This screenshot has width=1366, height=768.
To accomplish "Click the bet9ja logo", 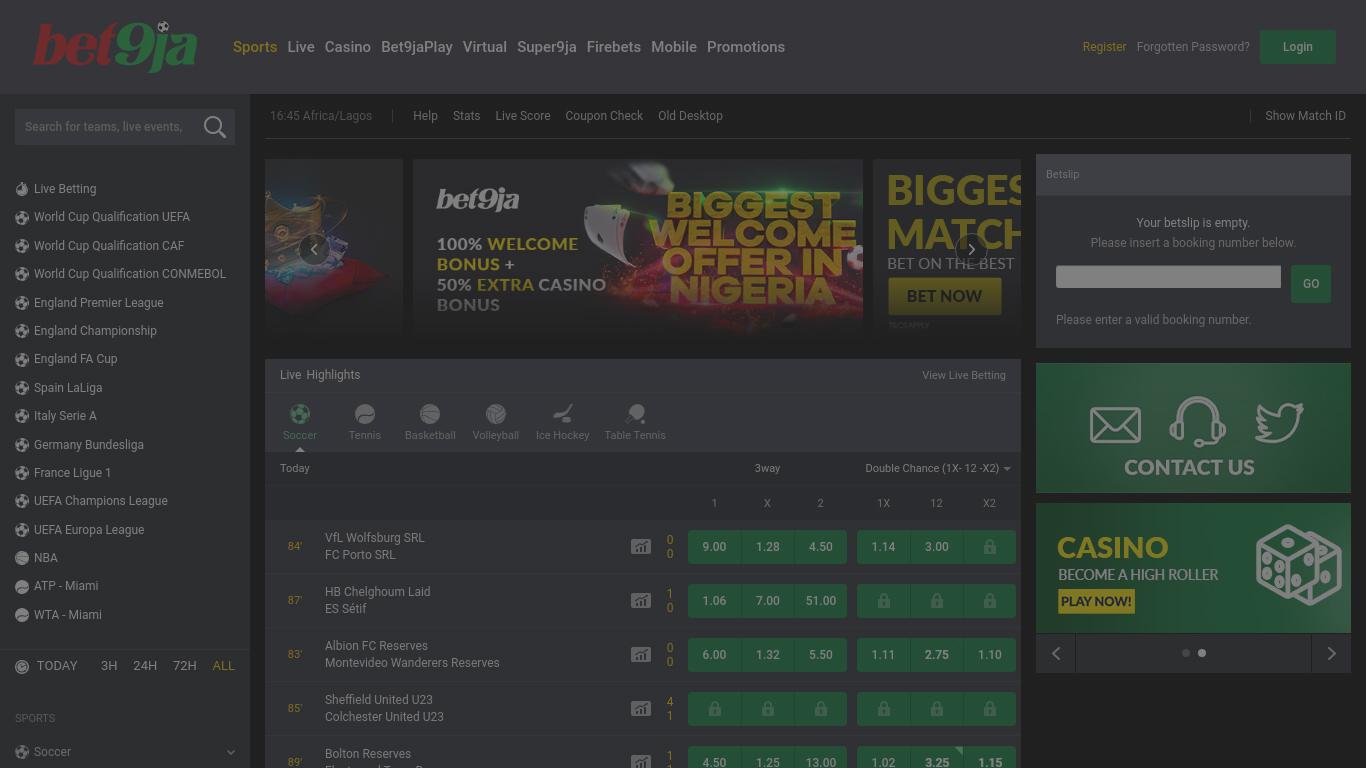I will point(115,47).
